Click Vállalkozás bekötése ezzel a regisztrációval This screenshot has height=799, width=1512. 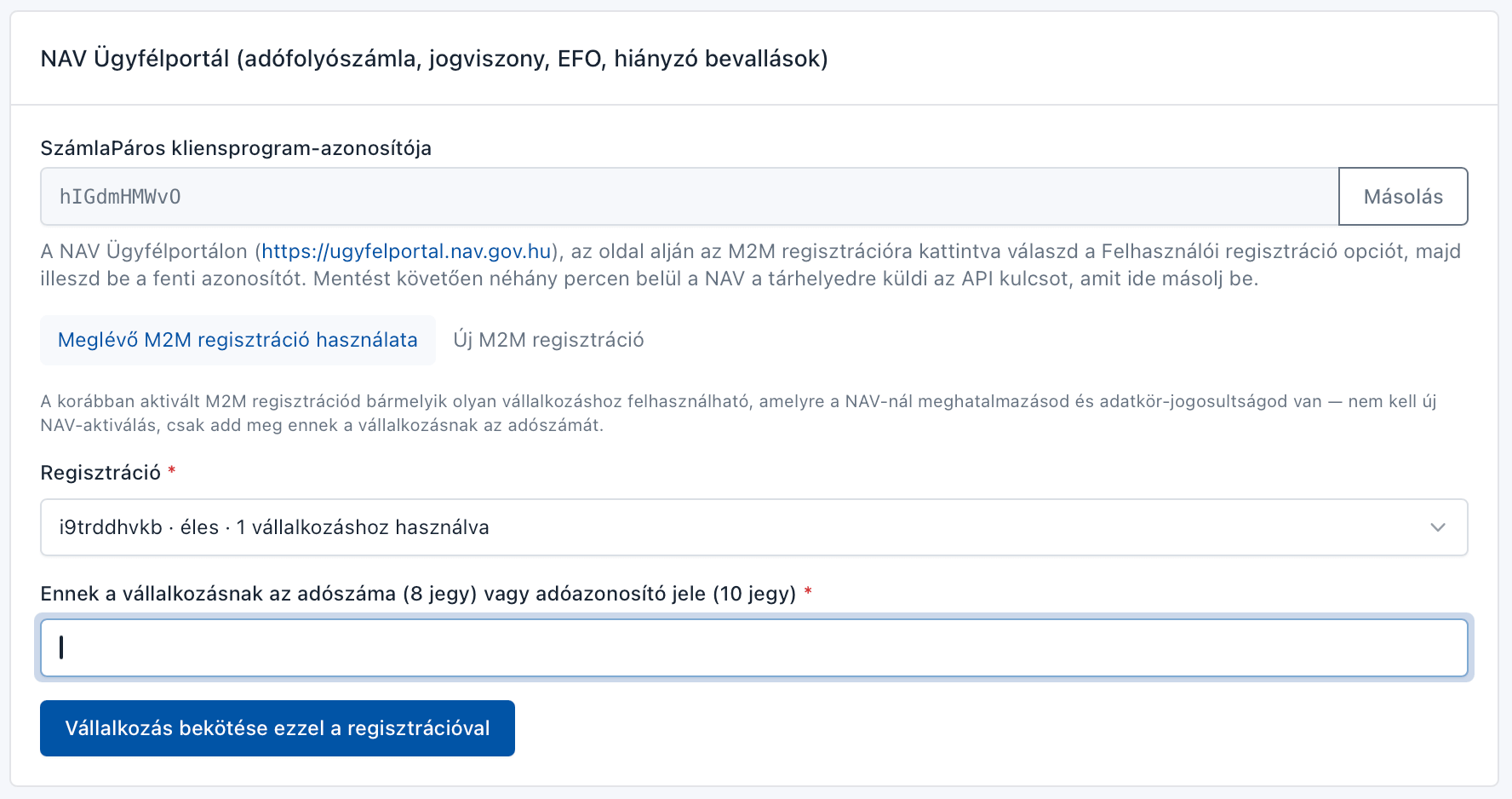point(278,728)
